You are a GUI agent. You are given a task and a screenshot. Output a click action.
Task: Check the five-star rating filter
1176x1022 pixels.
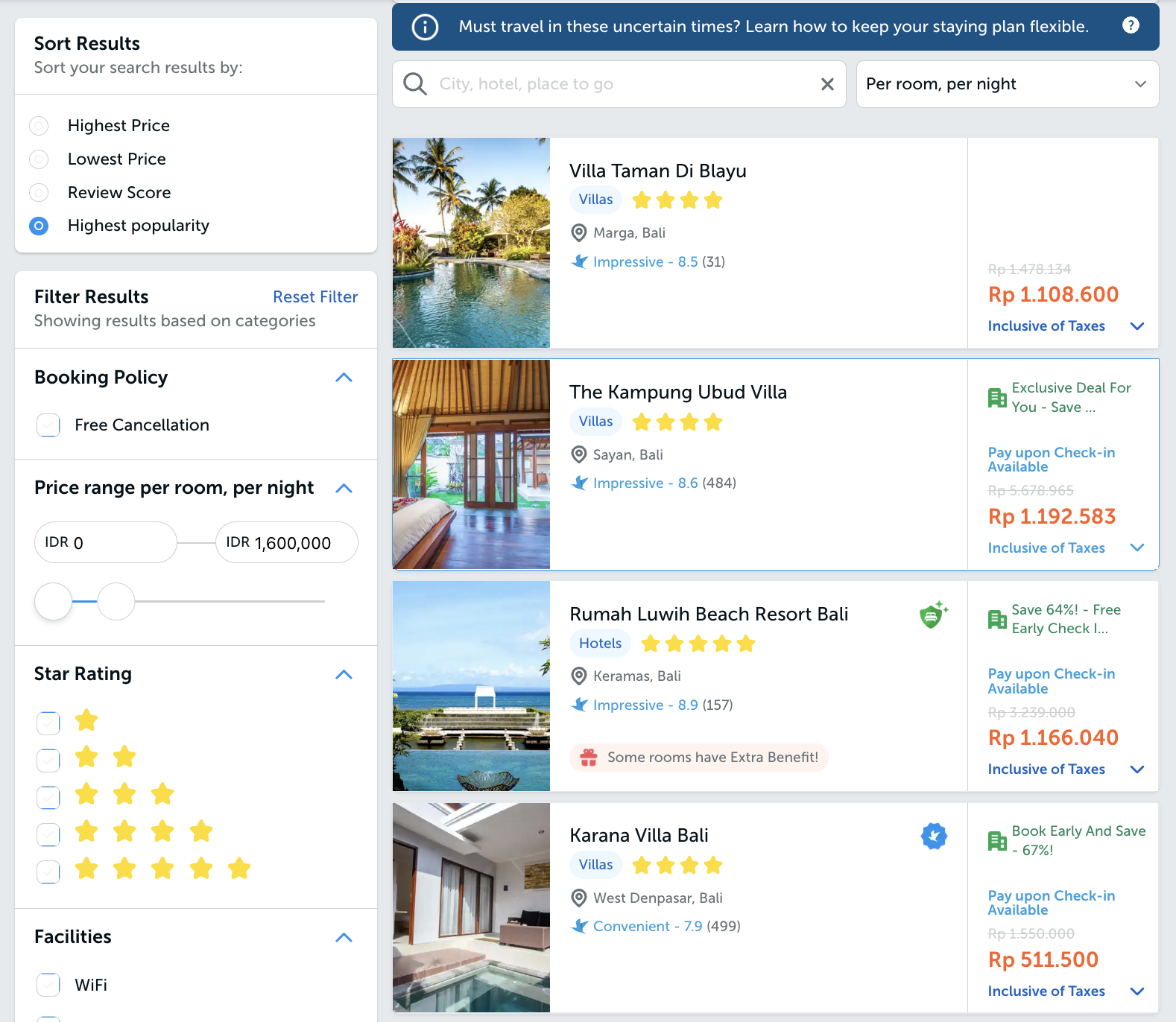48,871
